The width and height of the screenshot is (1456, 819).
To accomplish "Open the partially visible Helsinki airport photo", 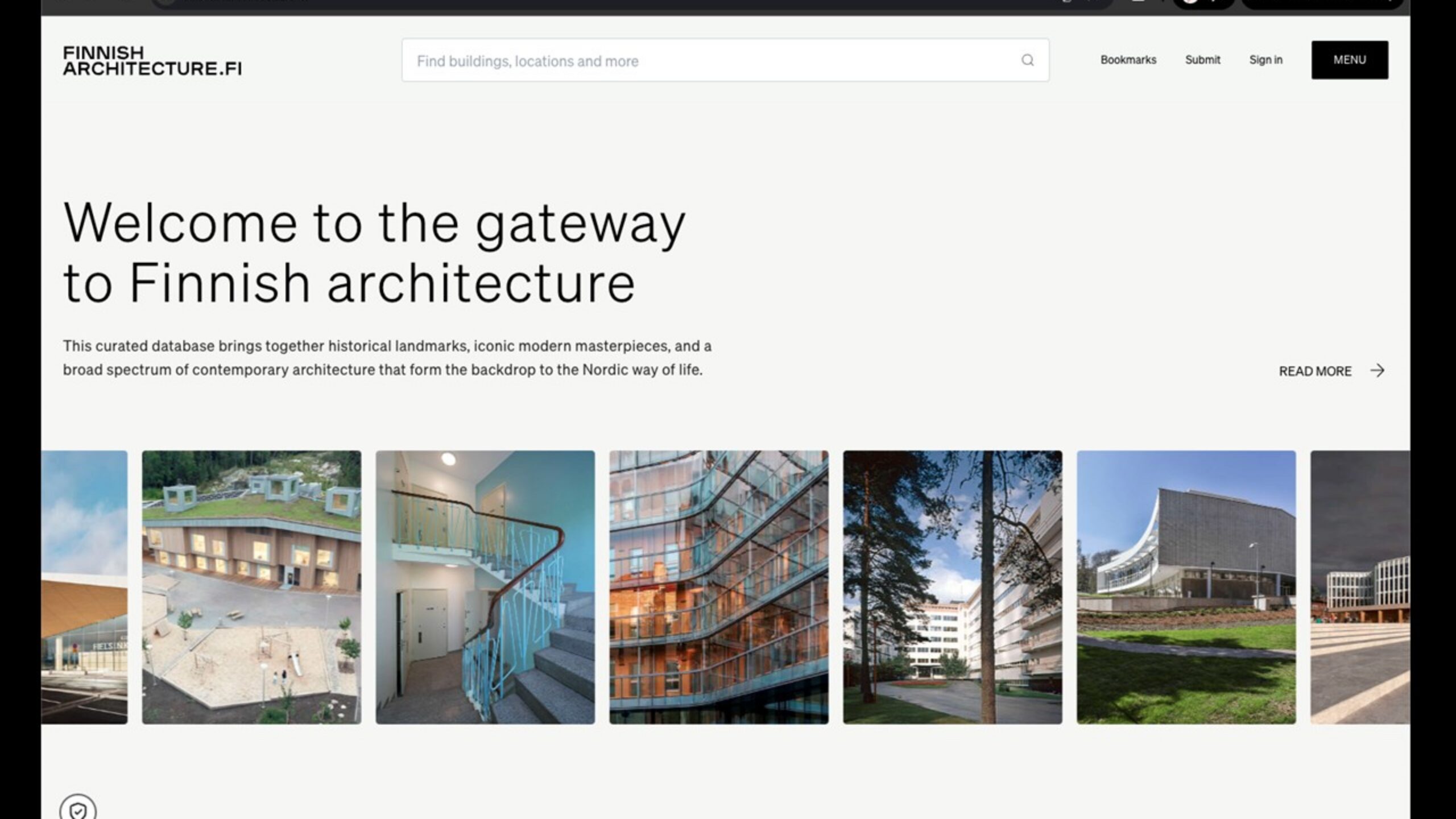I will click(x=84, y=587).
